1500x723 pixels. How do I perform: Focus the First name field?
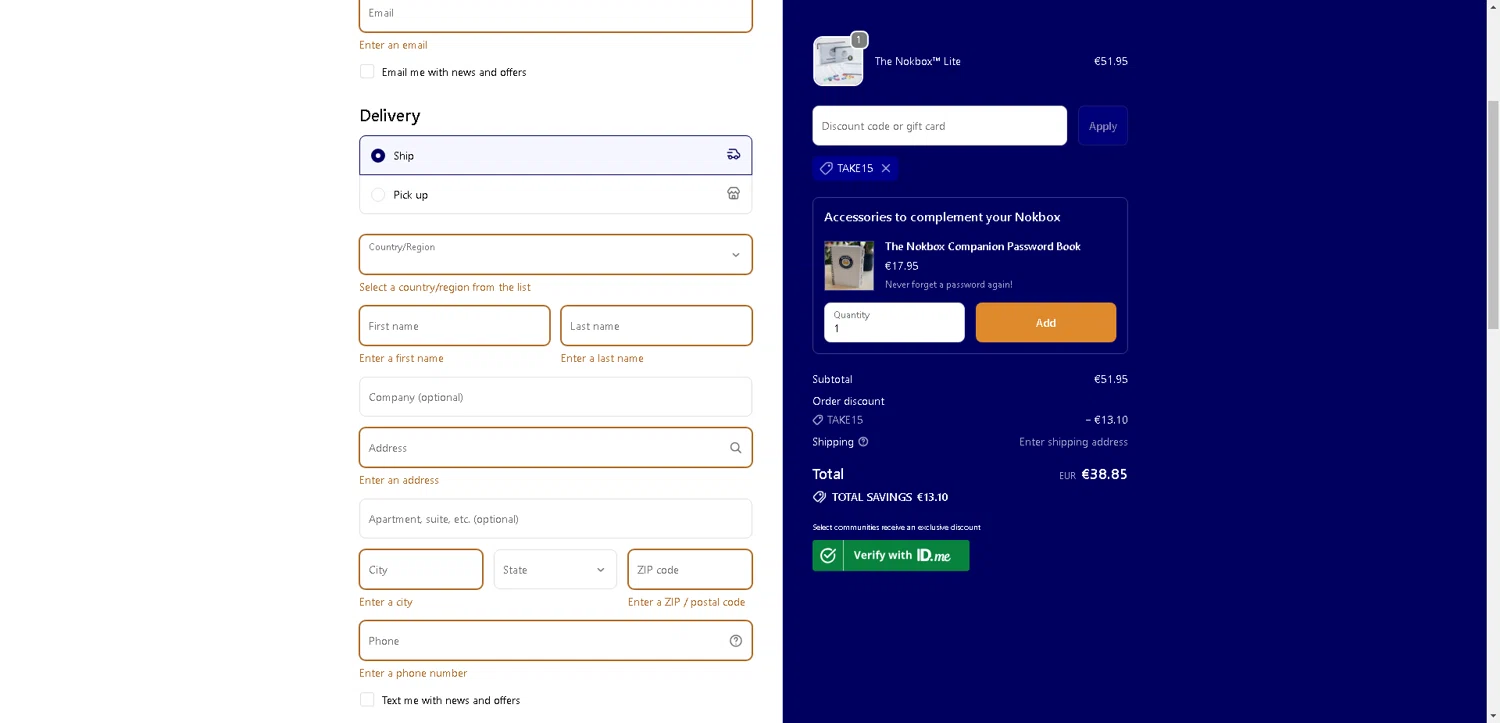point(454,326)
